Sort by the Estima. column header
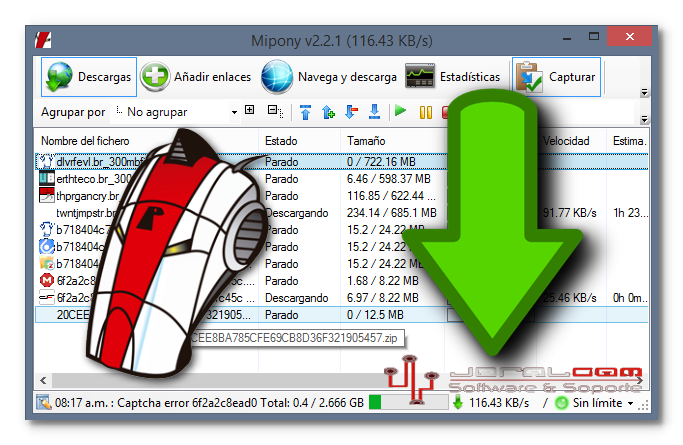 click(x=629, y=141)
